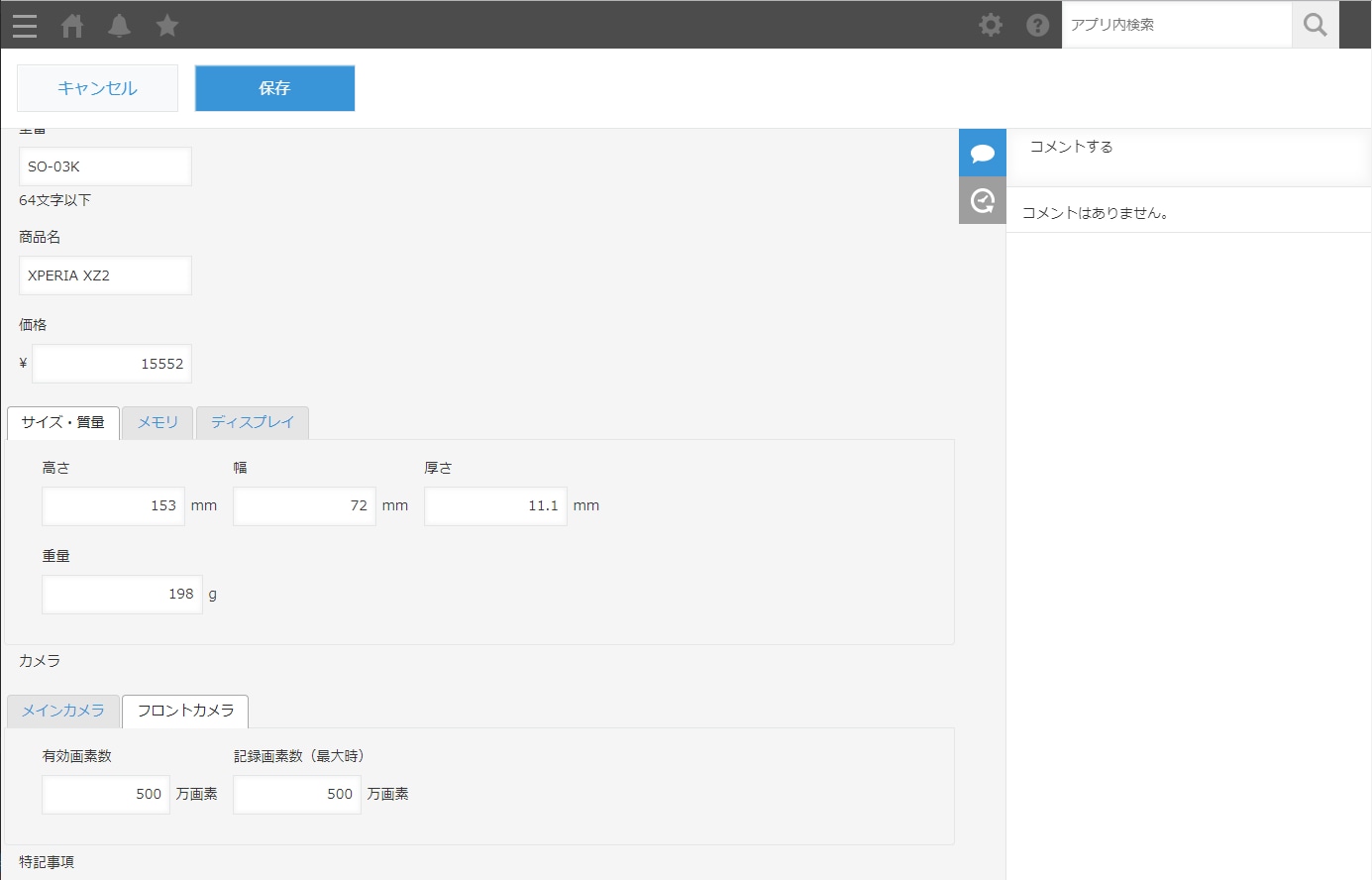Edit the 価格 field showing 15552
This screenshot has width=1372, height=880.
point(112,364)
